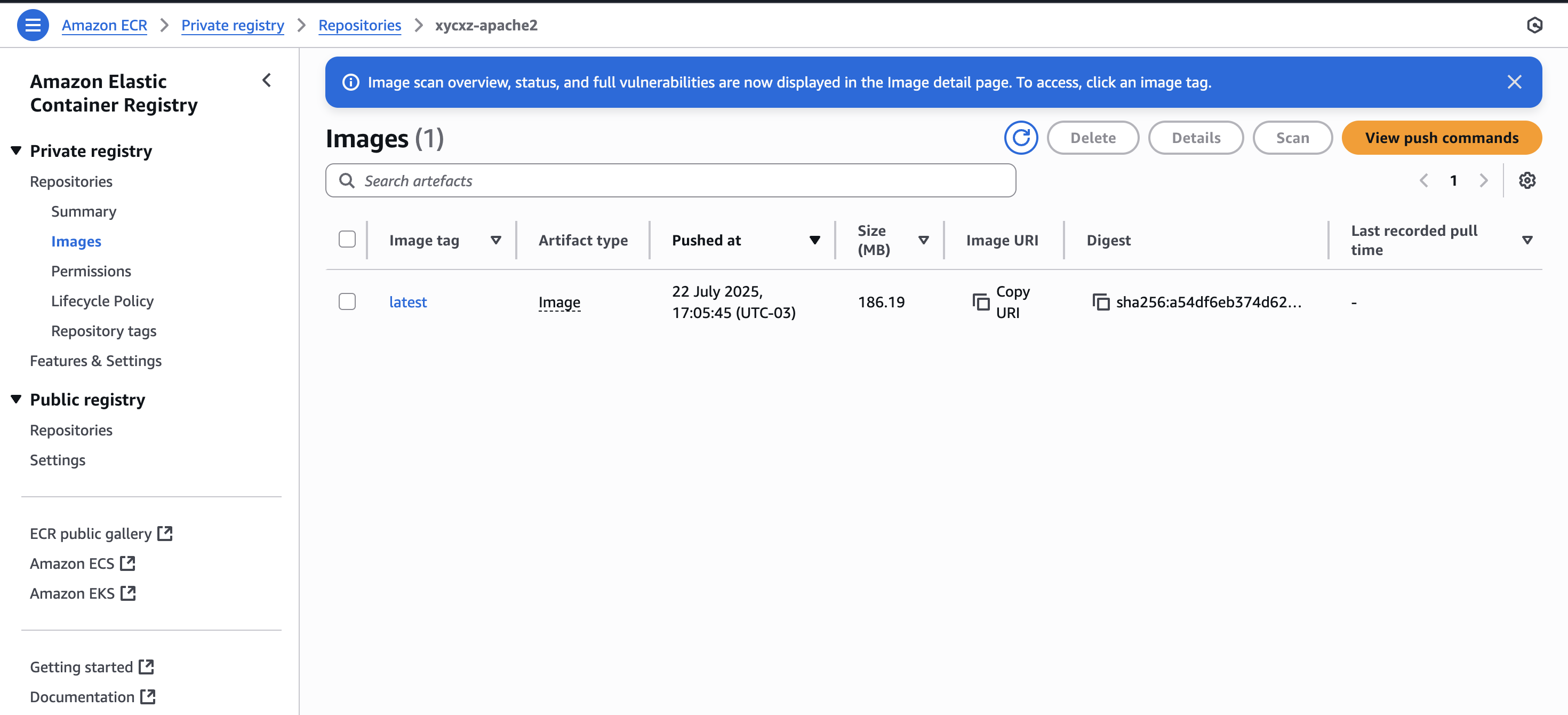Open Lifecycle Policy in the sidebar
This screenshot has height=715, width=1568.
[102, 301]
